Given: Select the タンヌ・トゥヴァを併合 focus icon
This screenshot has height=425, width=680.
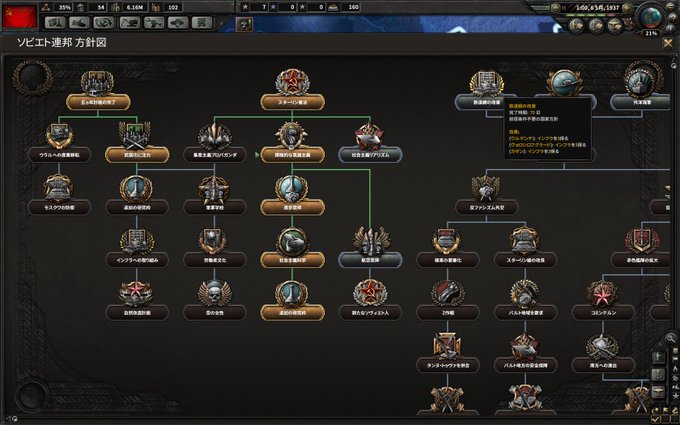Looking at the screenshot, I should pos(448,346).
